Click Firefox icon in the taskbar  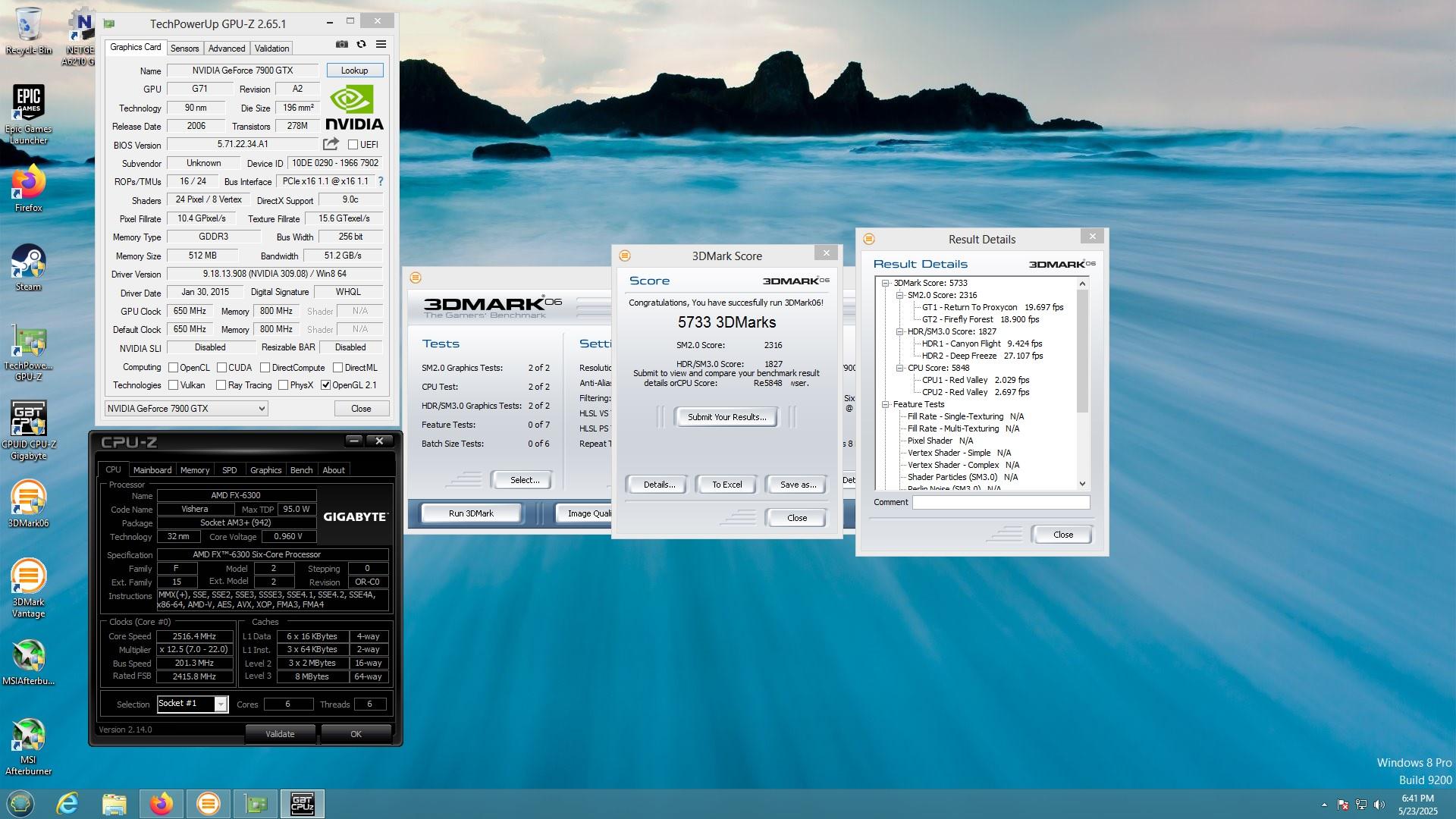(161, 804)
